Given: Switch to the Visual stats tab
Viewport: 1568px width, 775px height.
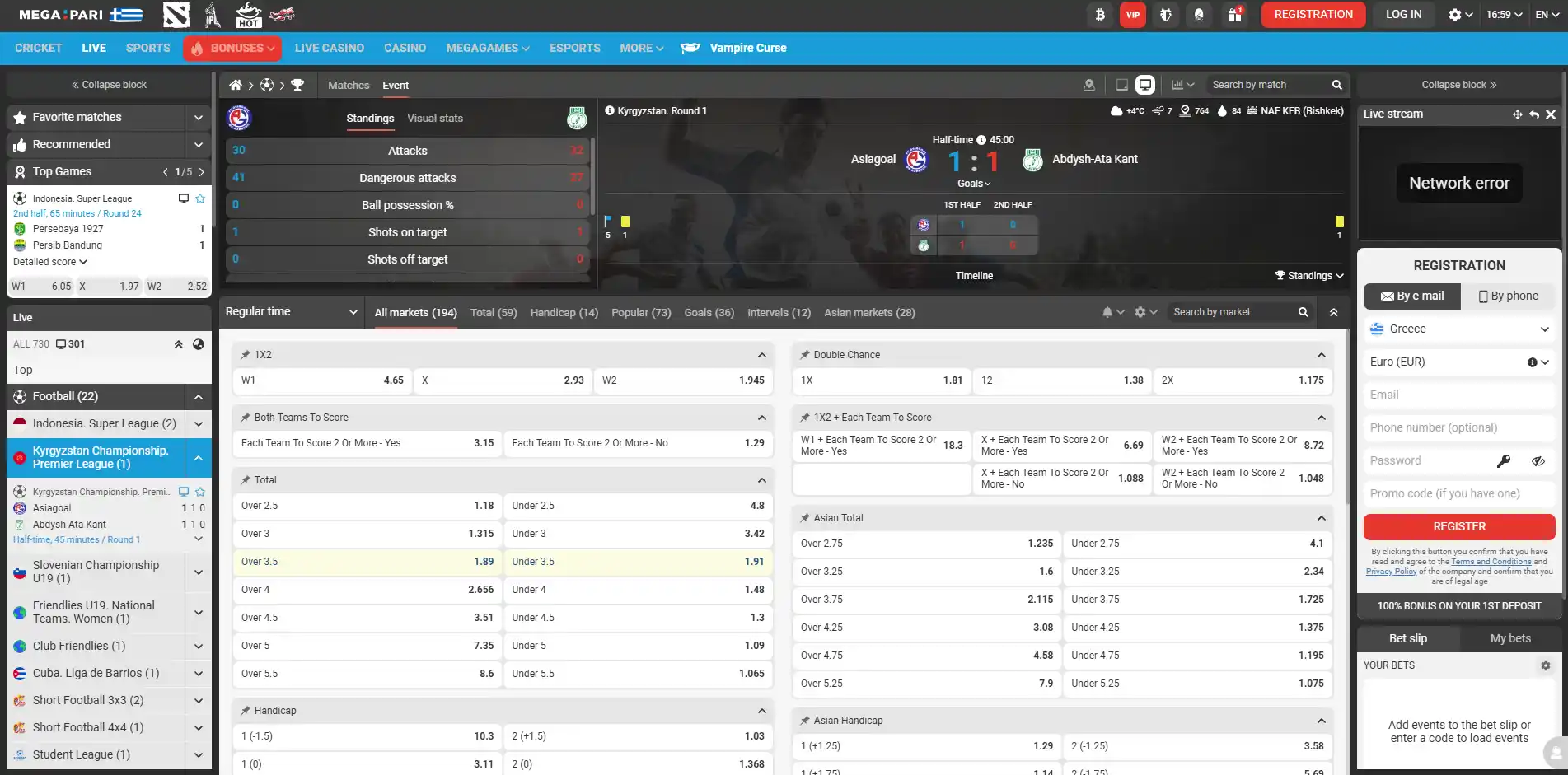Looking at the screenshot, I should point(435,119).
